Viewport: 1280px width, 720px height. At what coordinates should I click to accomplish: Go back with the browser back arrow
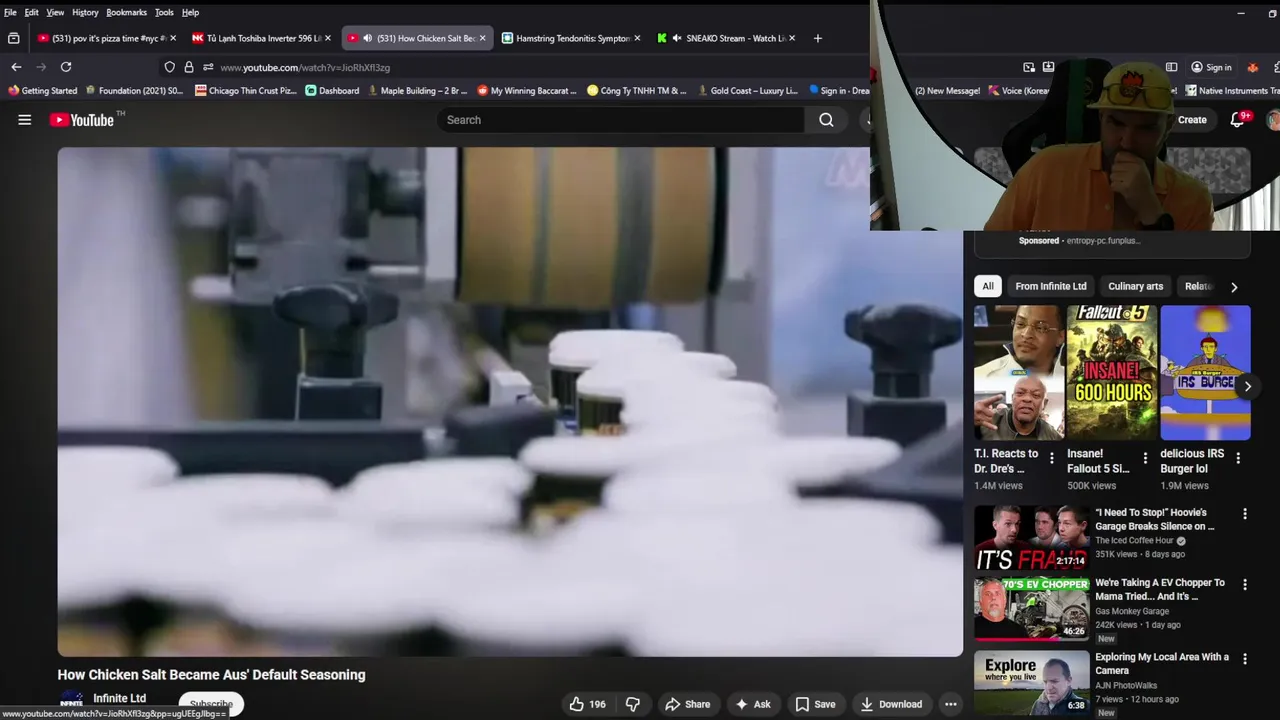pyautogui.click(x=16, y=67)
